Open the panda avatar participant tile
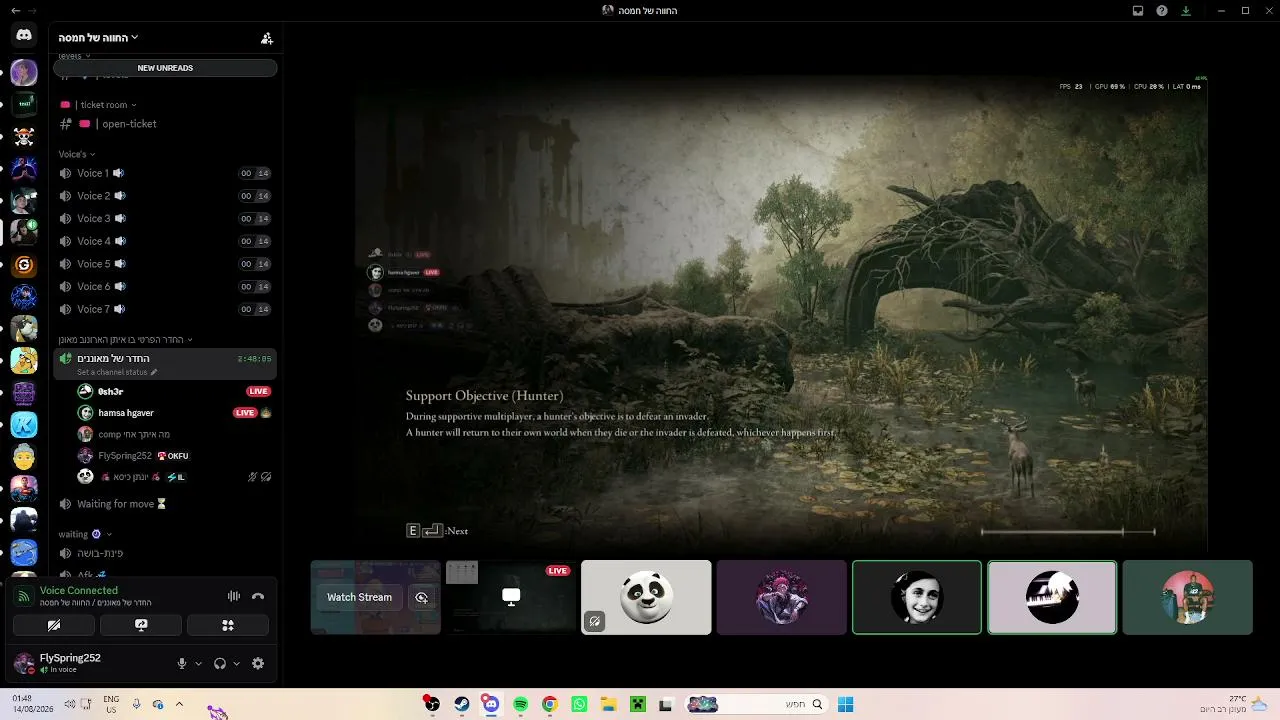The width and height of the screenshot is (1280, 720). [x=646, y=597]
